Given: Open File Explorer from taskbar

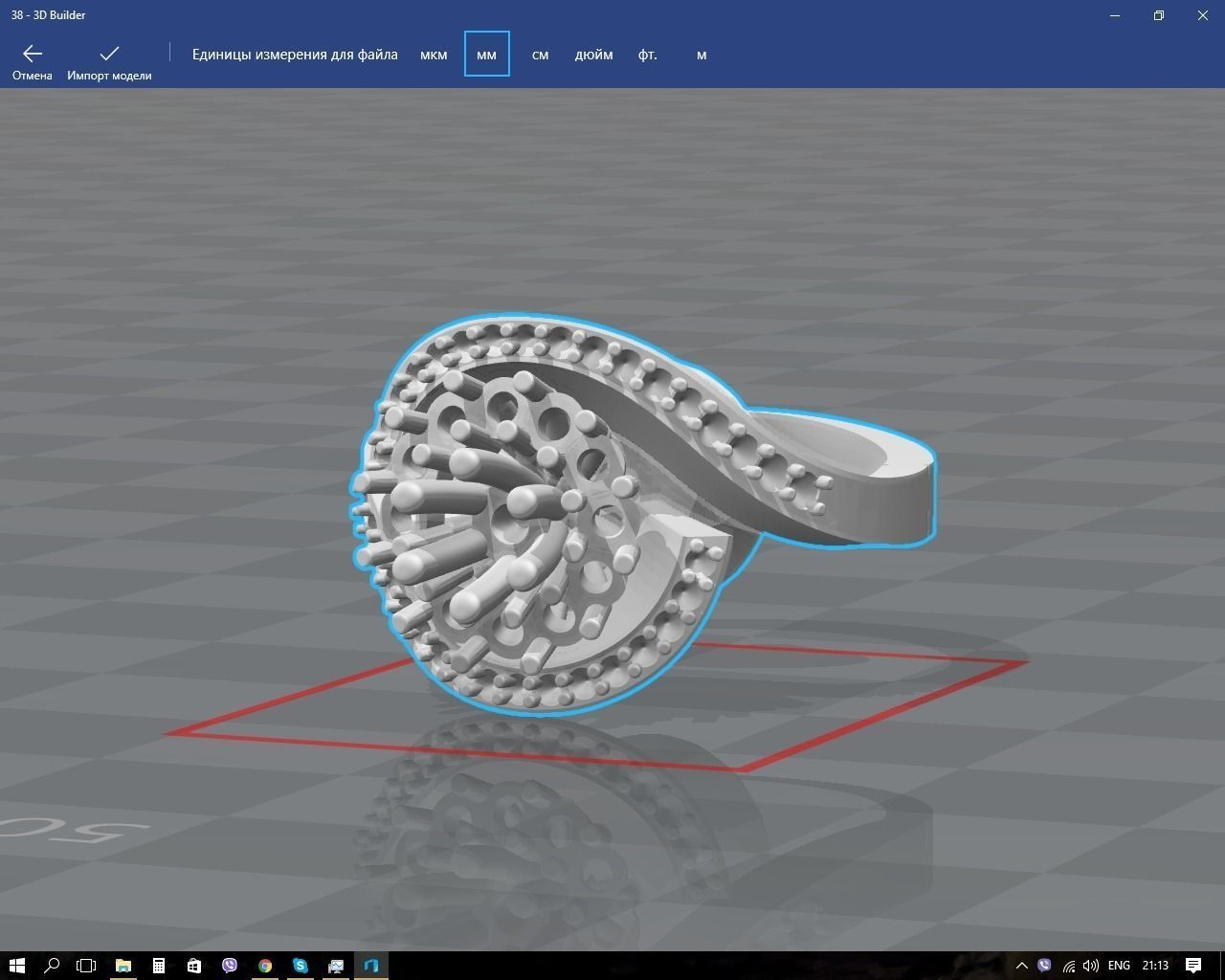Looking at the screenshot, I should [123, 965].
